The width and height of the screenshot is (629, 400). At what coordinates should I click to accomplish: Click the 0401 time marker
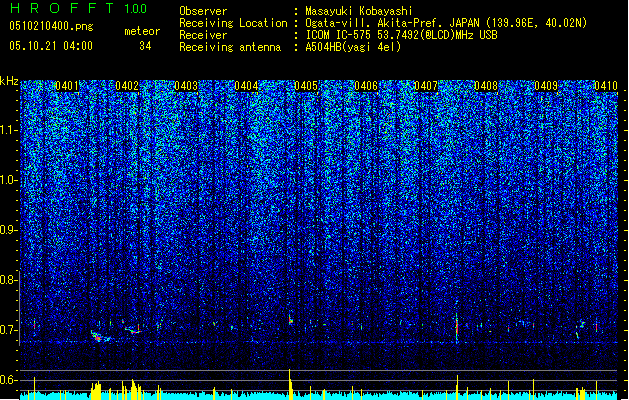point(67,86)
